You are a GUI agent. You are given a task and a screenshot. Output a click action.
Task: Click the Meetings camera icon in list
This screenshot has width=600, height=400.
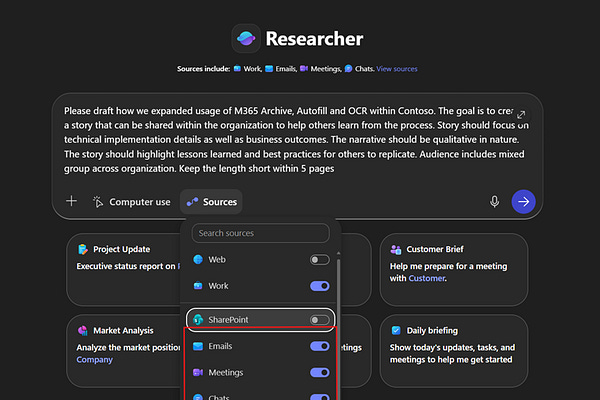(198, 372)
